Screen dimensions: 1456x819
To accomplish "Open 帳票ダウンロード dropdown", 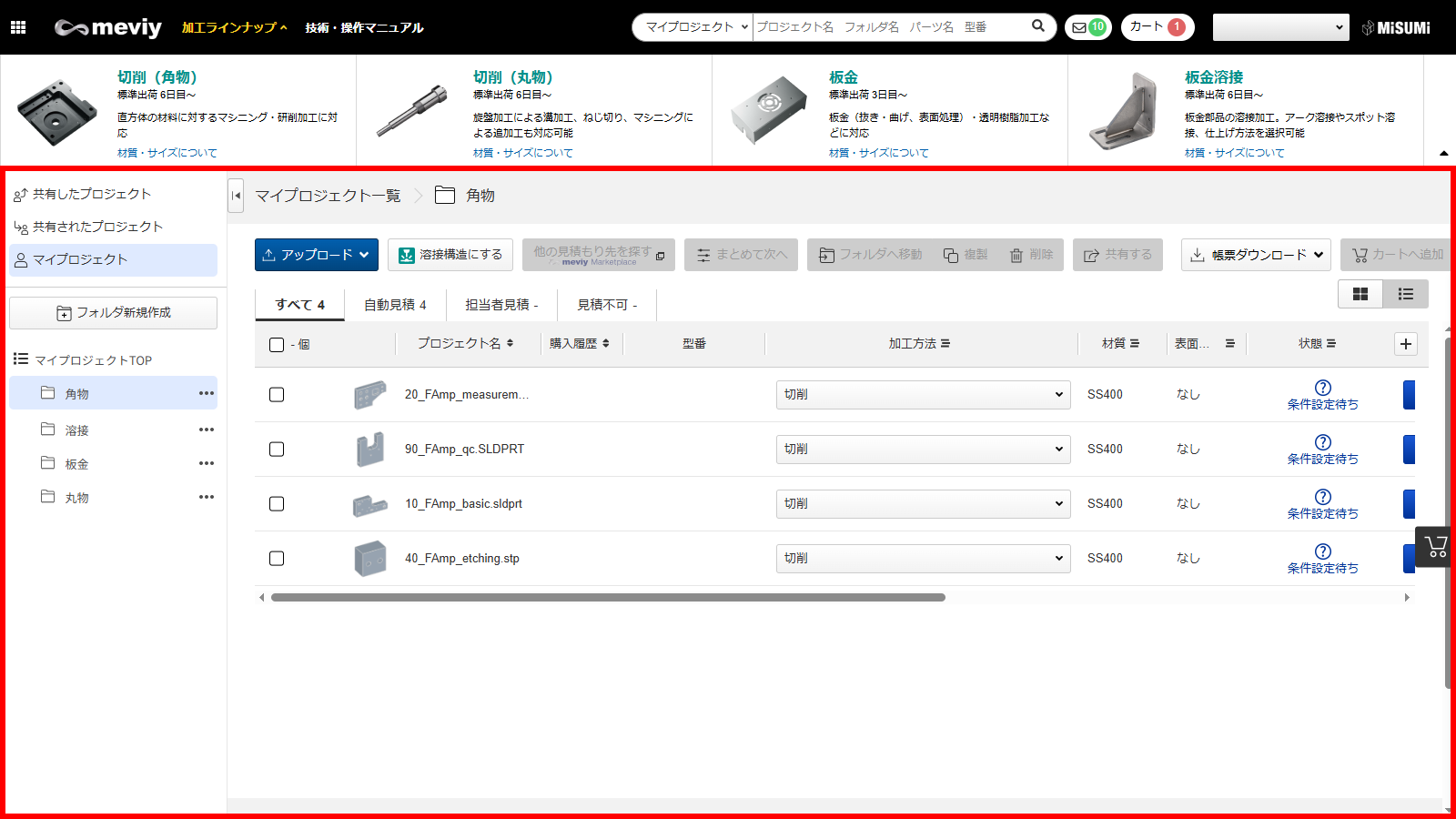I will tap(1256, 255).
